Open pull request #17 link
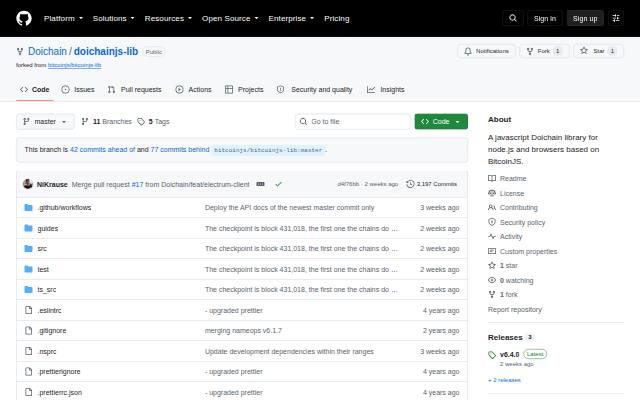Viewport: 640px width, 400px height. coord(138,184)
